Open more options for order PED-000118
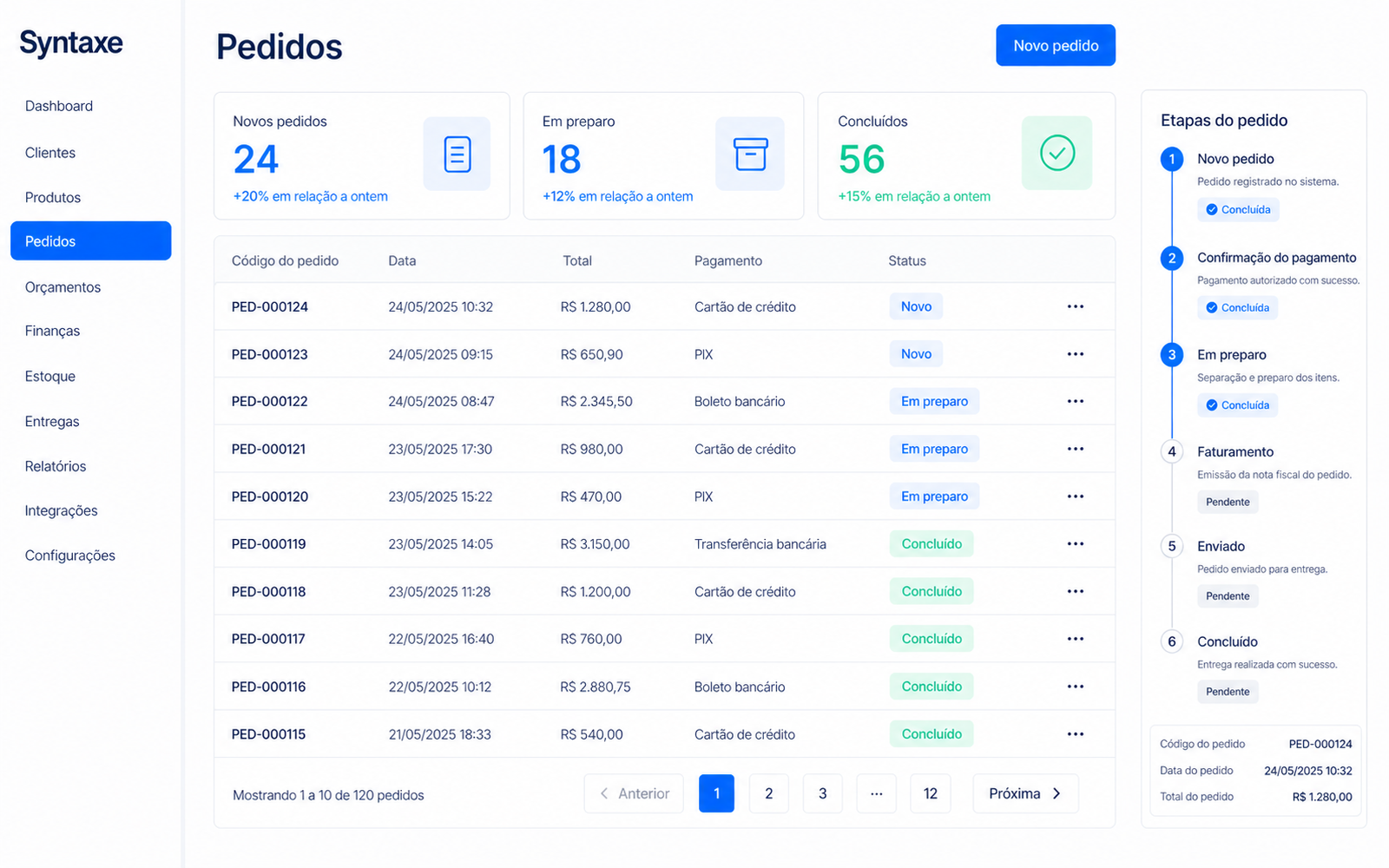 tap(1076, 591)
